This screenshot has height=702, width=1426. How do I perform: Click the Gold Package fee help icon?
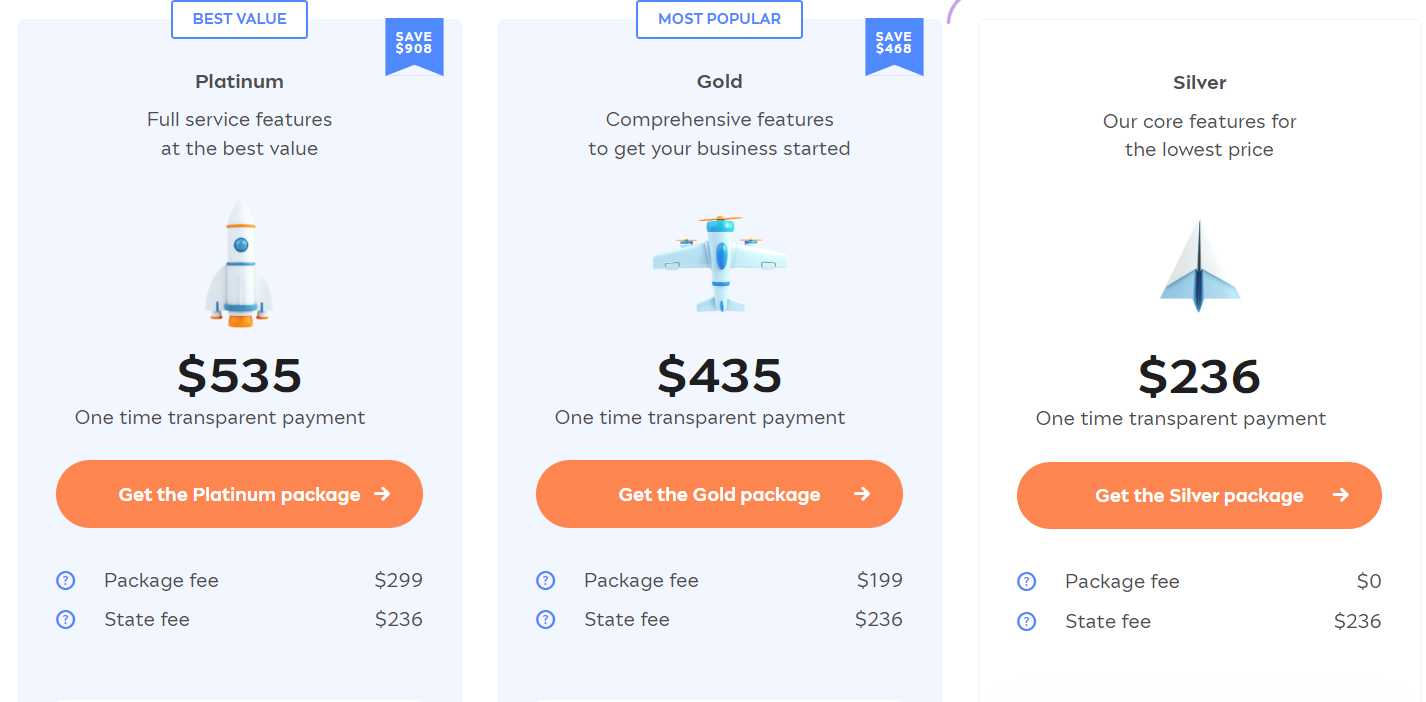point(546,580)
